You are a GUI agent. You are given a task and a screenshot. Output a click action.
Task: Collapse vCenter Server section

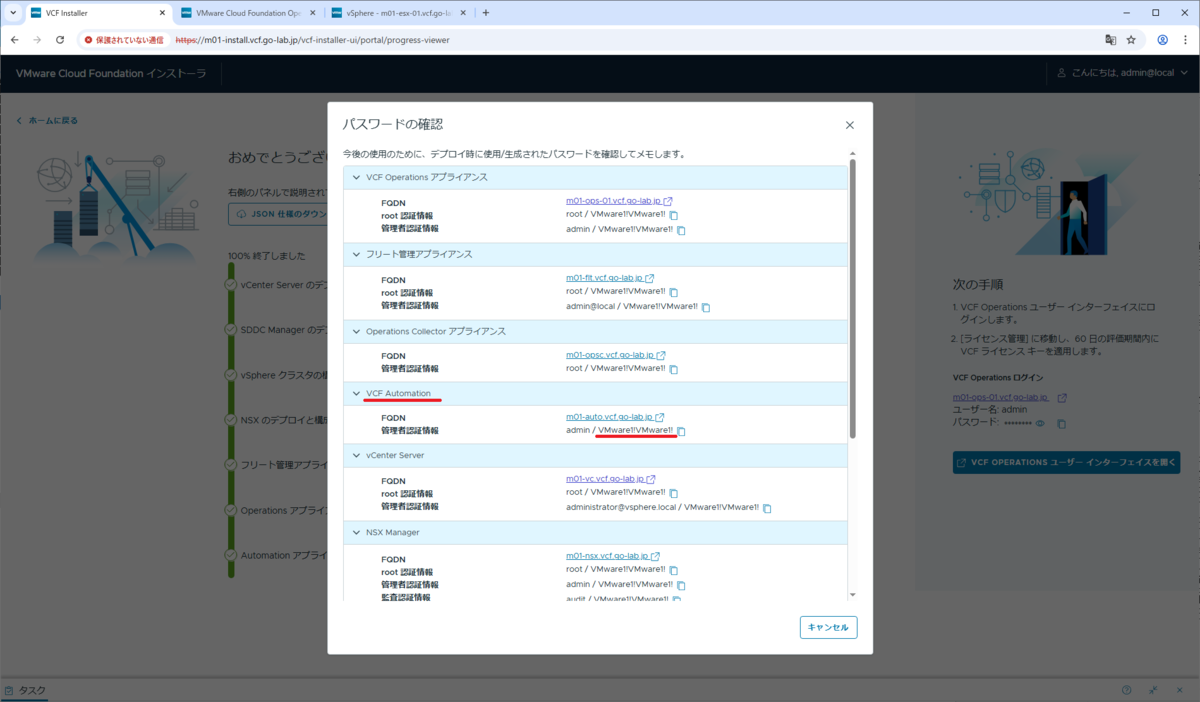[x=356, y=455]
